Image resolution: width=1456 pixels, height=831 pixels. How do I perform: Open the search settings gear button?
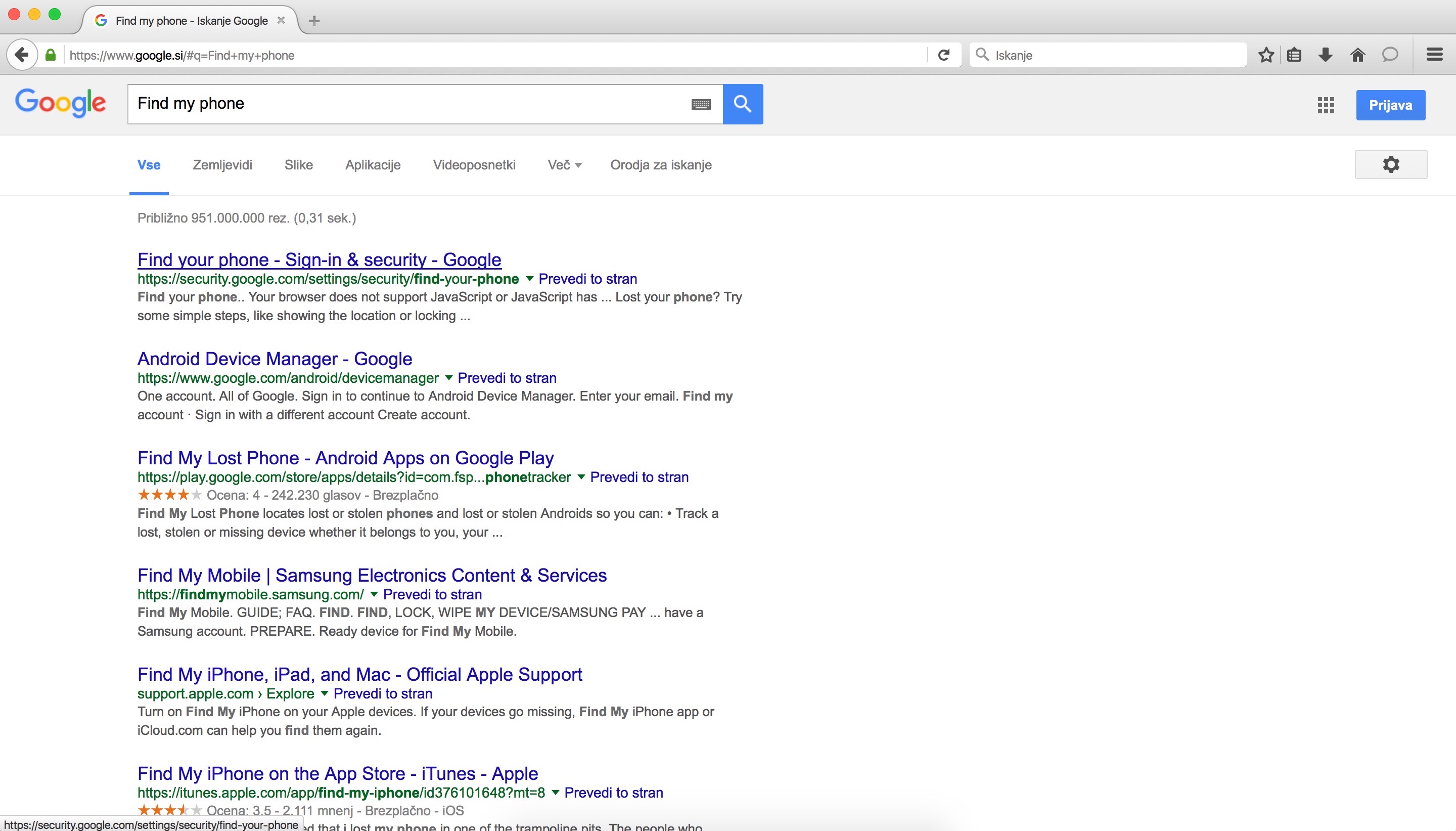click(1391, 164)
